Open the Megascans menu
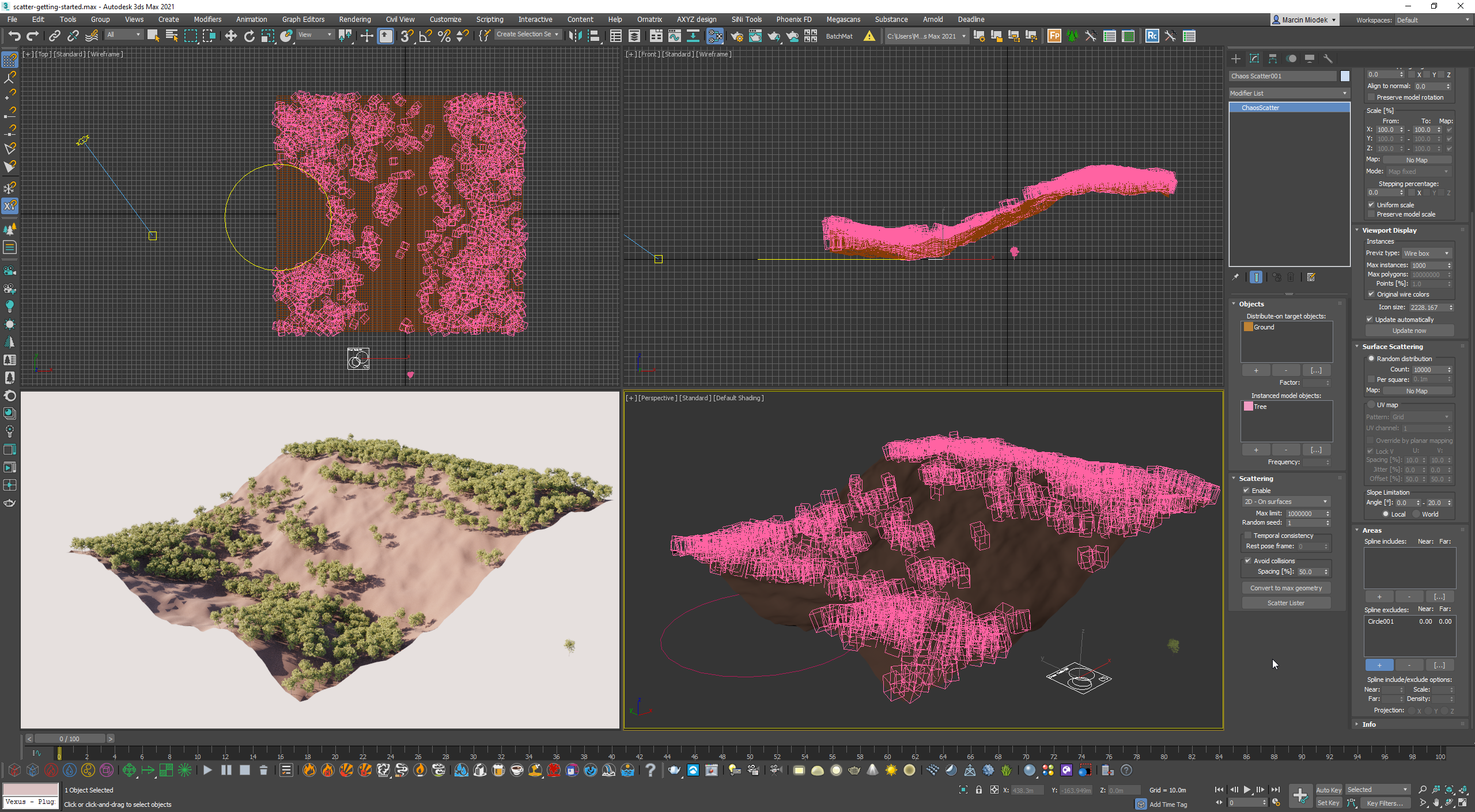 [844, 20]
